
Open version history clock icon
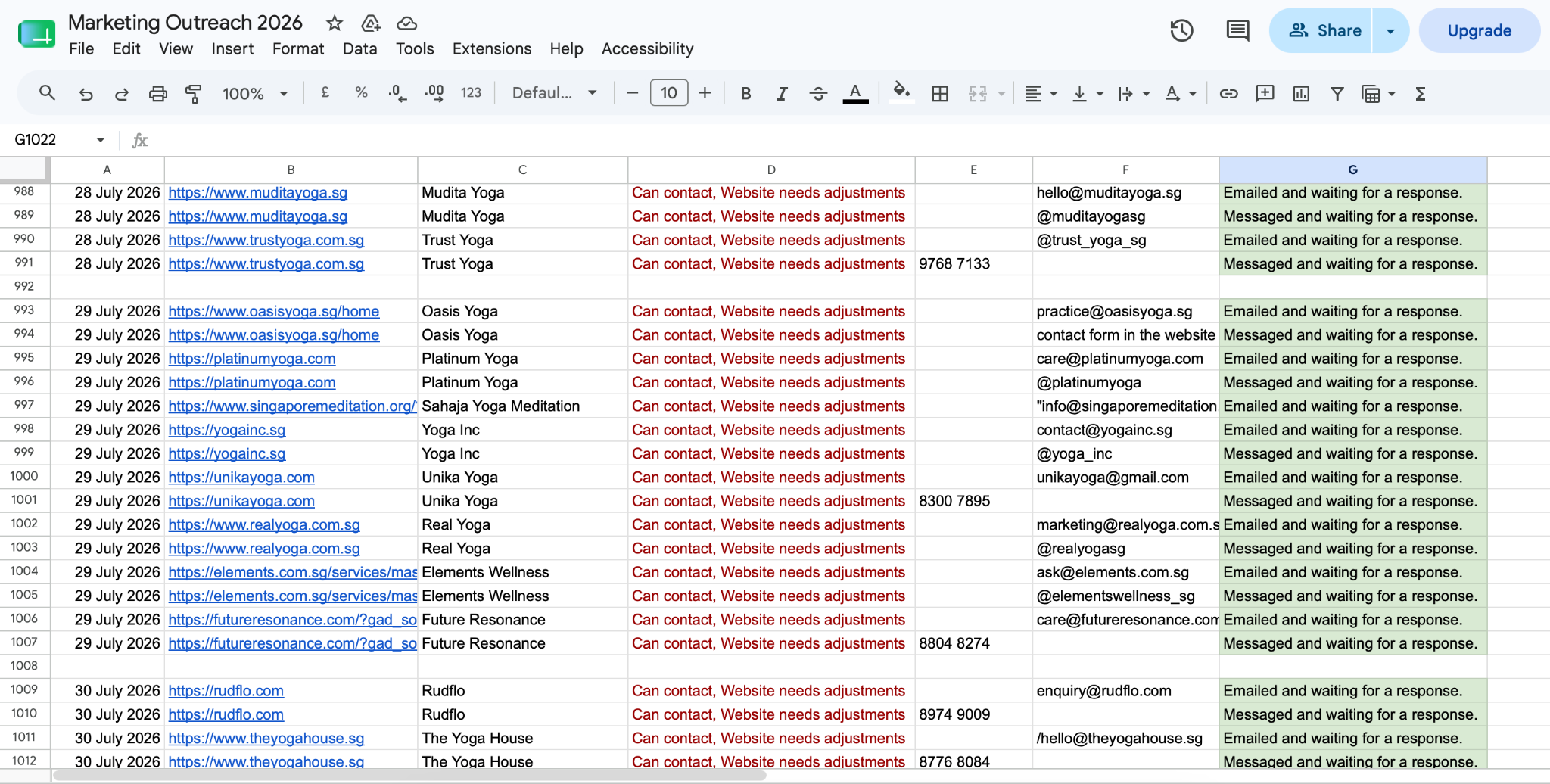point(1181,30)
